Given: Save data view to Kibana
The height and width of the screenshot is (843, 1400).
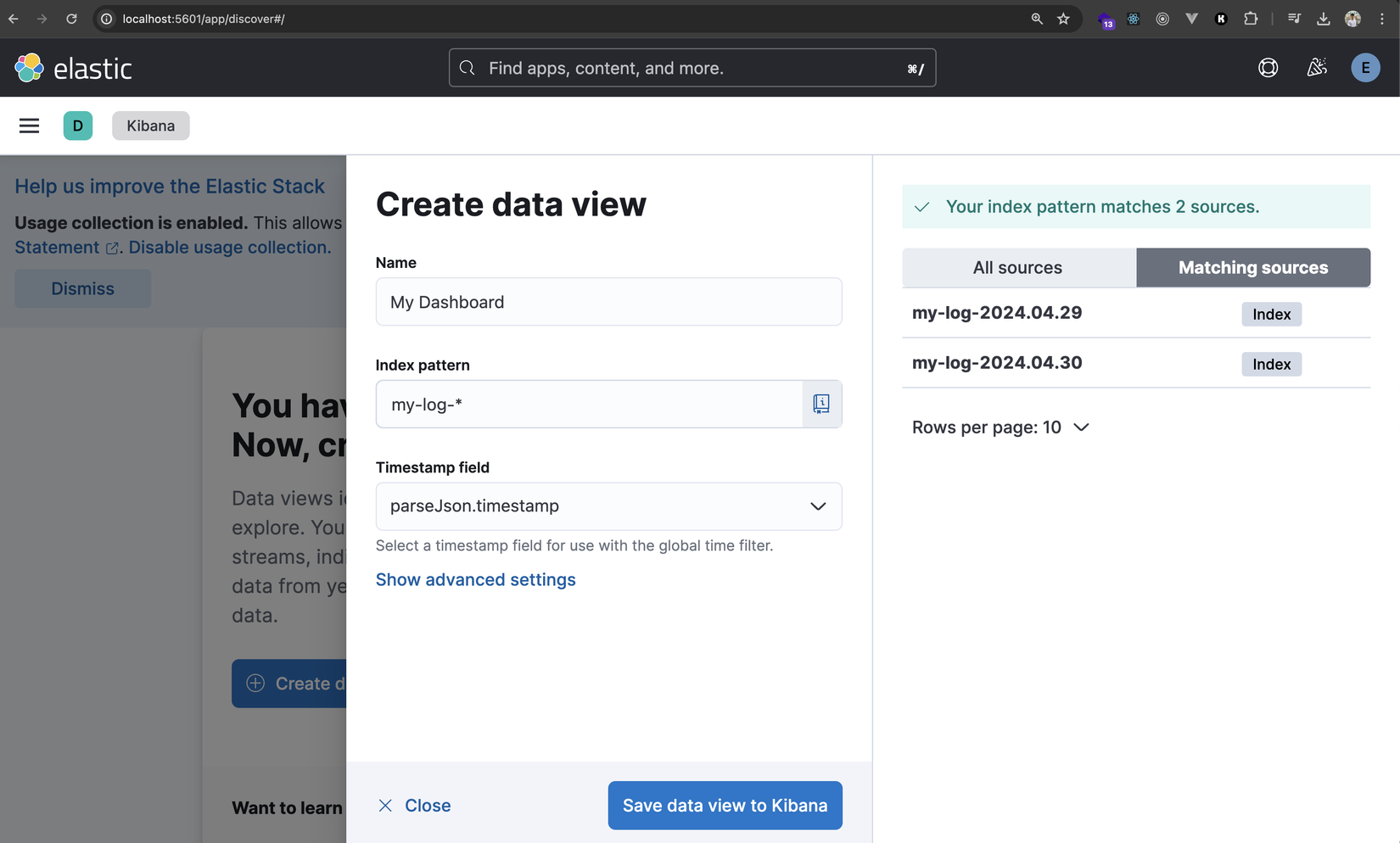Looking at the screenshot, I should [x=724, y=805].
